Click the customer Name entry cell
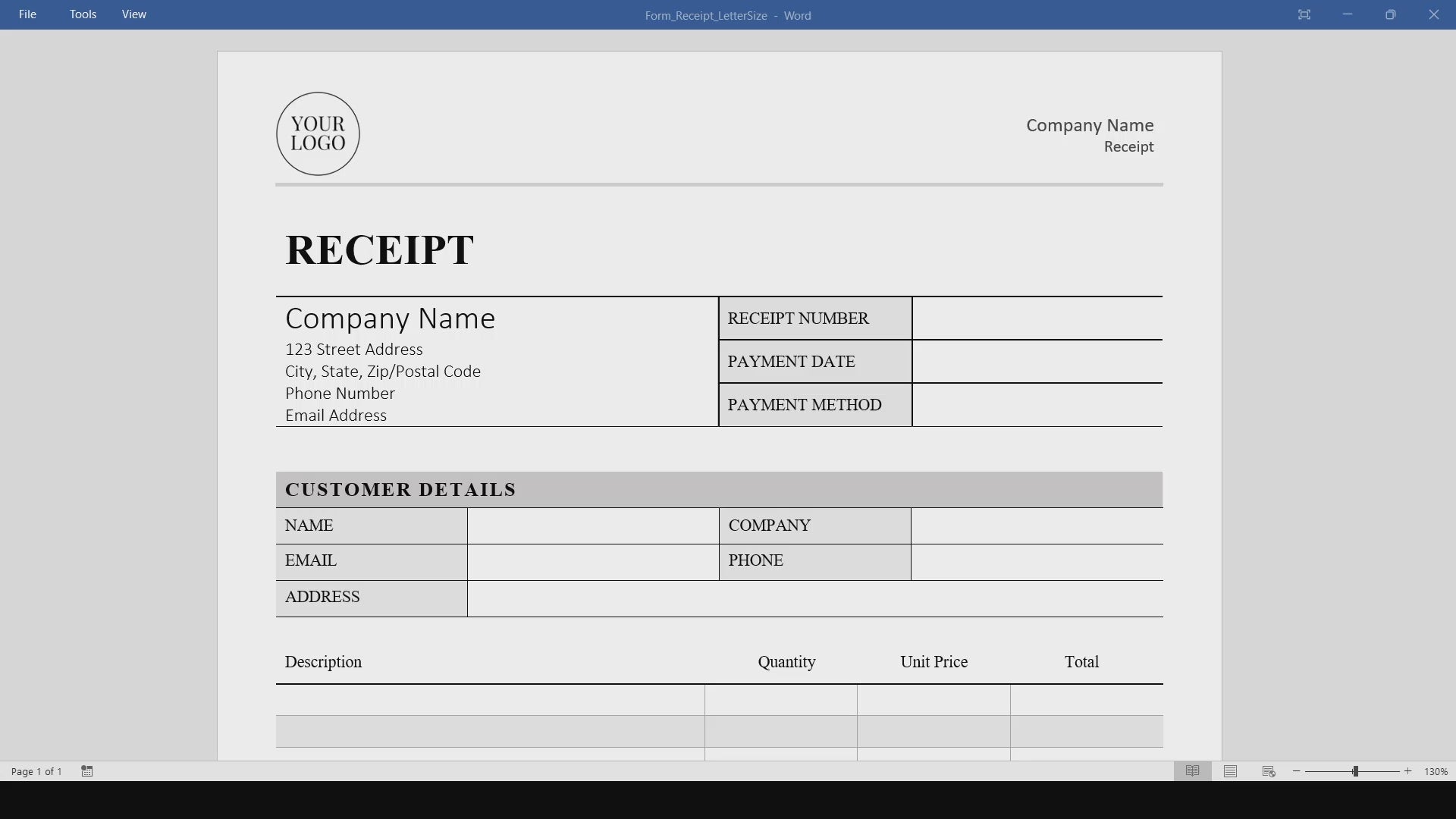 tap(592, 526)
